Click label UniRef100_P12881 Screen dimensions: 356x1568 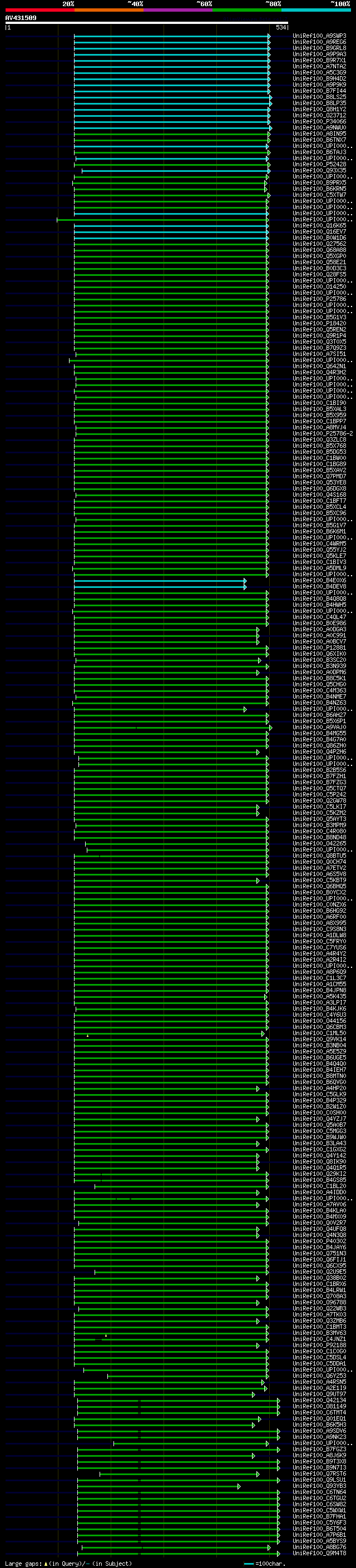pyautogui.click(x=319, y=648)
